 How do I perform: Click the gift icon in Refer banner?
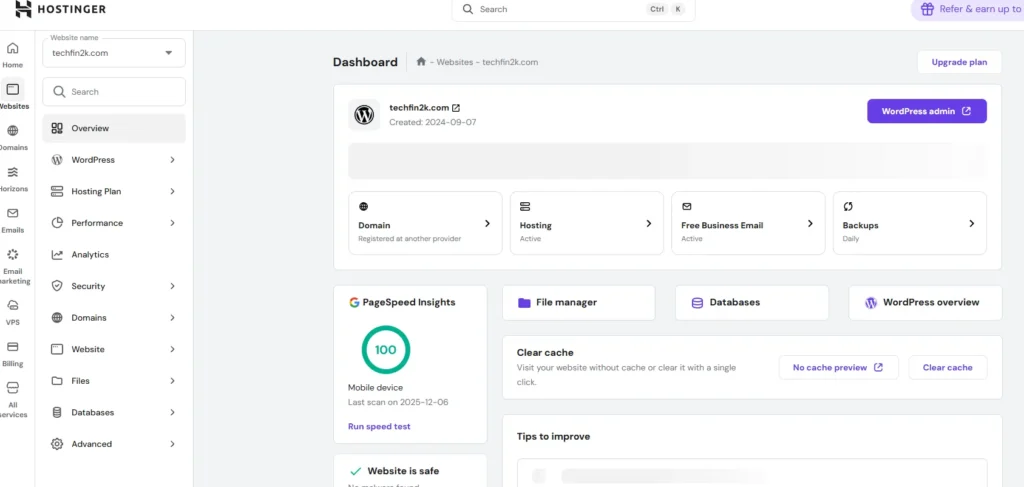tap(927, 9)
